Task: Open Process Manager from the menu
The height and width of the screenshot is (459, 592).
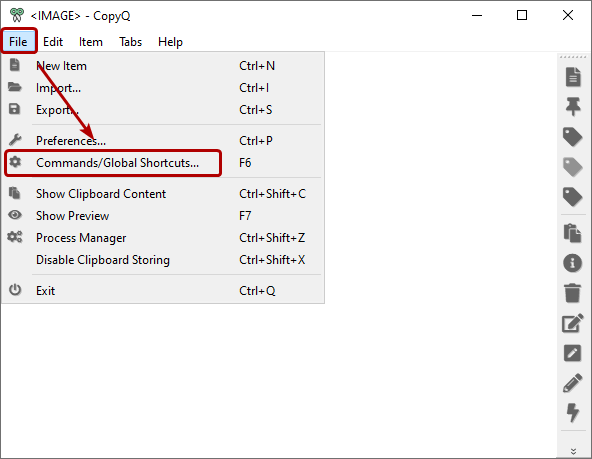Action: pyautogui.click(x=163, y=237)
